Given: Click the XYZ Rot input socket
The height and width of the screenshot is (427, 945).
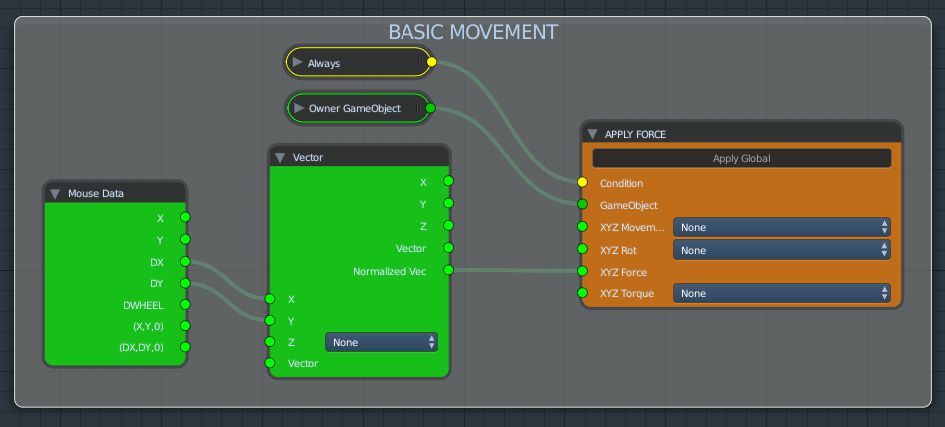Looking at the screenshot, I should 582,249.
